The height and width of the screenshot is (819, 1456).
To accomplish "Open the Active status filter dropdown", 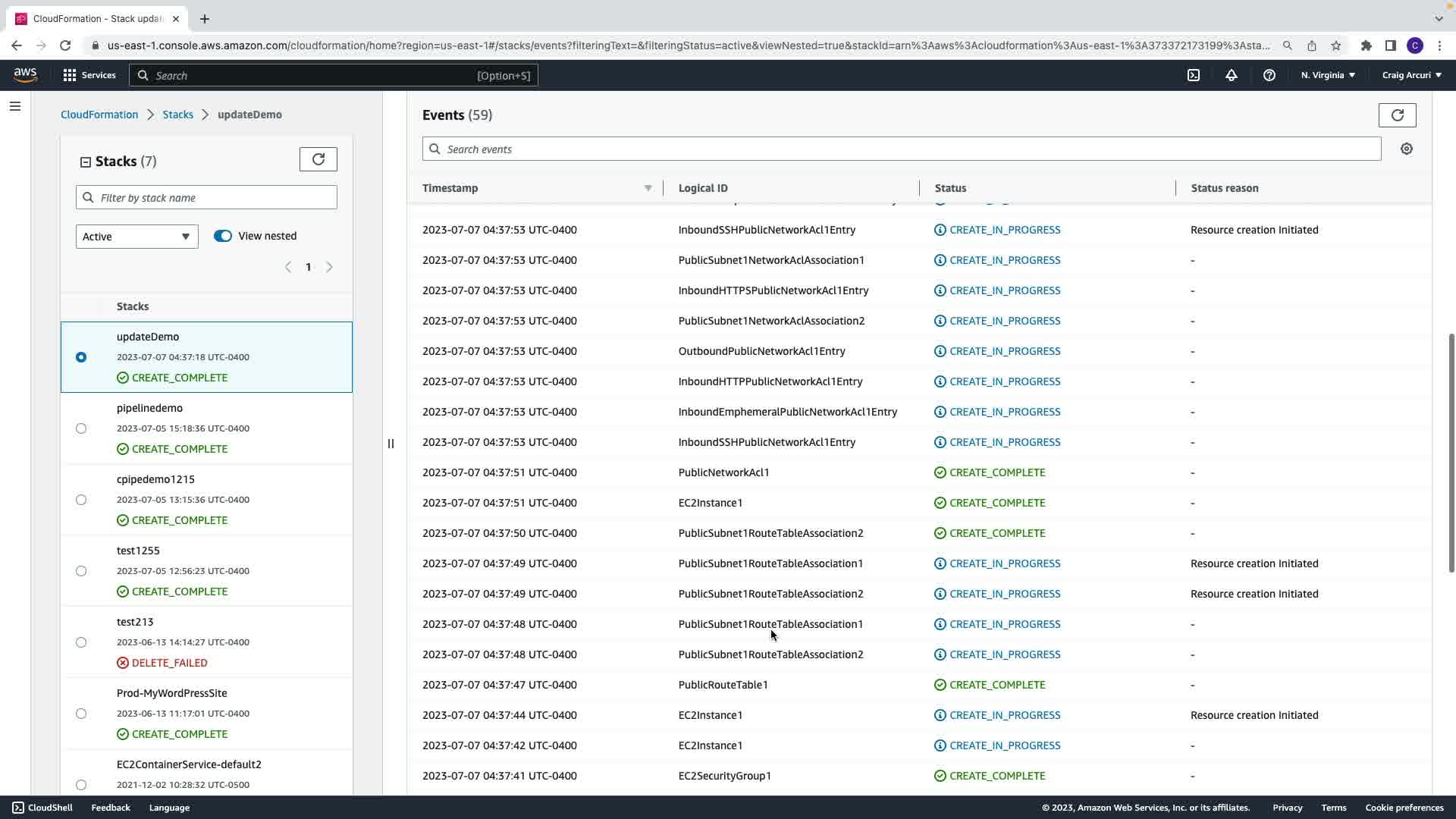I will click(136, 237).
